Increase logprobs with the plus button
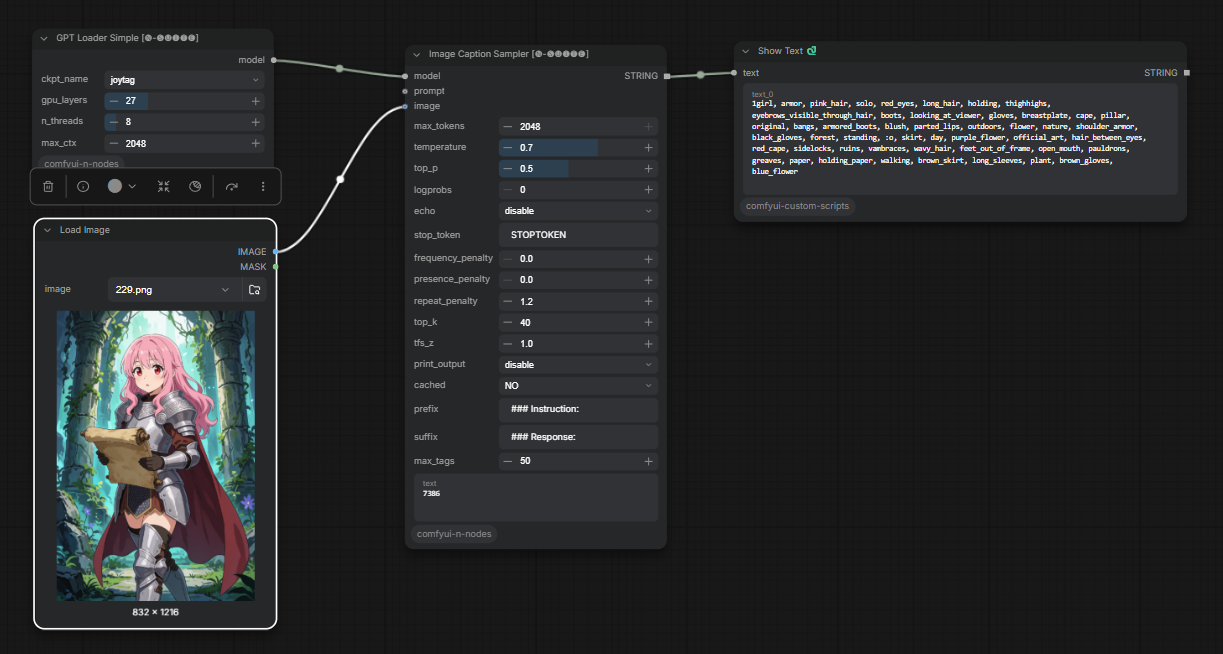This screenshot has width=1223, height=654. click(x=649, y=190)
